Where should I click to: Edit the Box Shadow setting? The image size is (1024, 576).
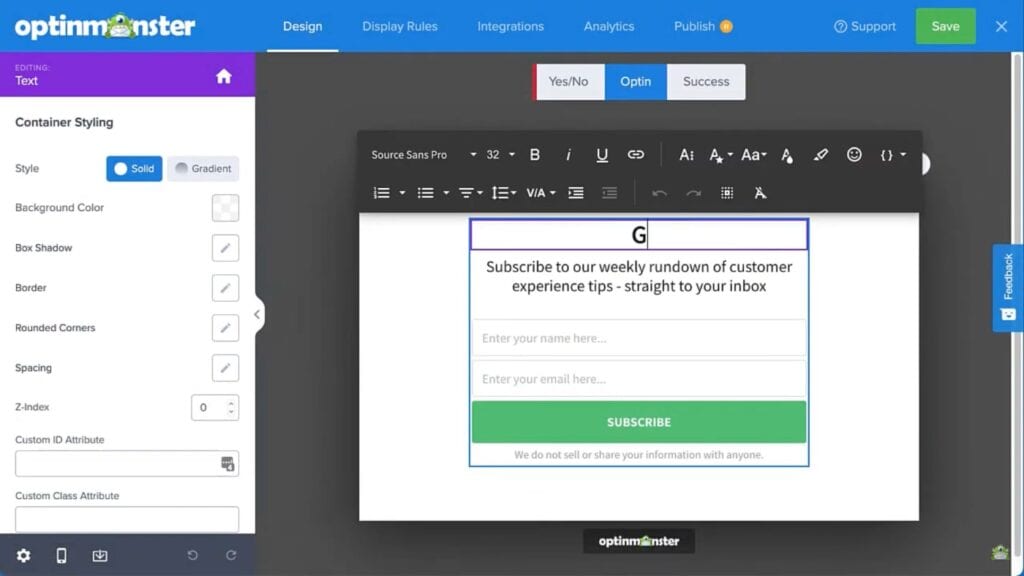click(x=225, y=248)
